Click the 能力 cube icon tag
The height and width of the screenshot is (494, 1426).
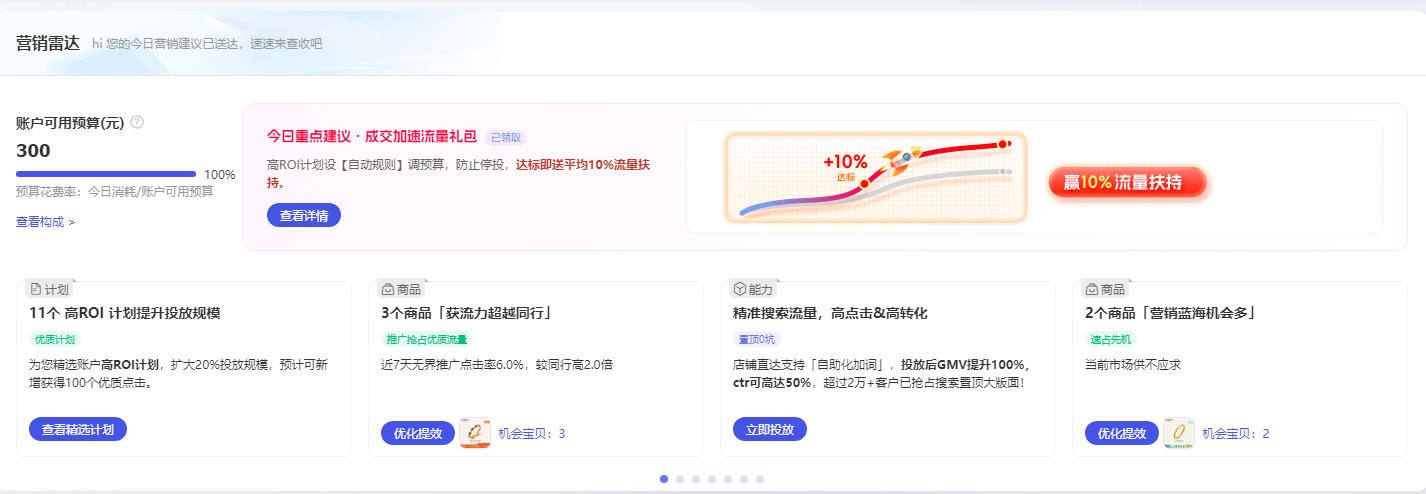point(740,289)
